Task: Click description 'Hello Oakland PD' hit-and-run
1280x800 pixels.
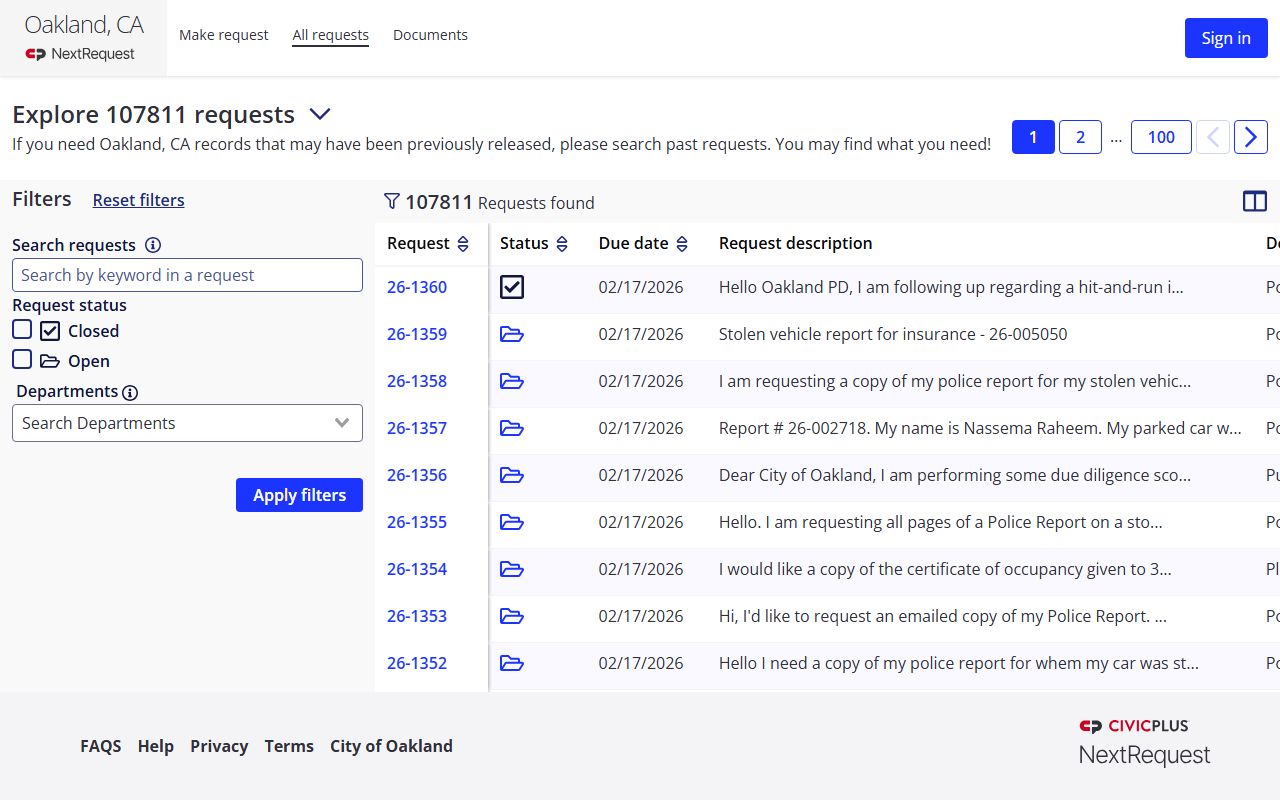Action: (x=951, y=287)
